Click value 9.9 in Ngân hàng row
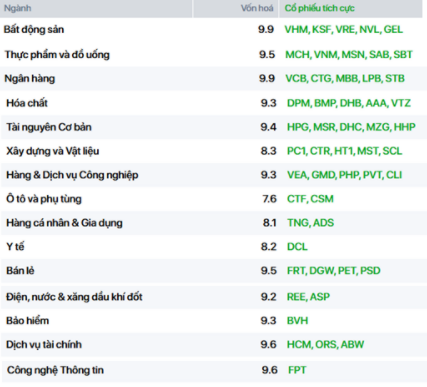Image resolution: width=427 pixels, height=387 pixels. click(x=267, y=79)
